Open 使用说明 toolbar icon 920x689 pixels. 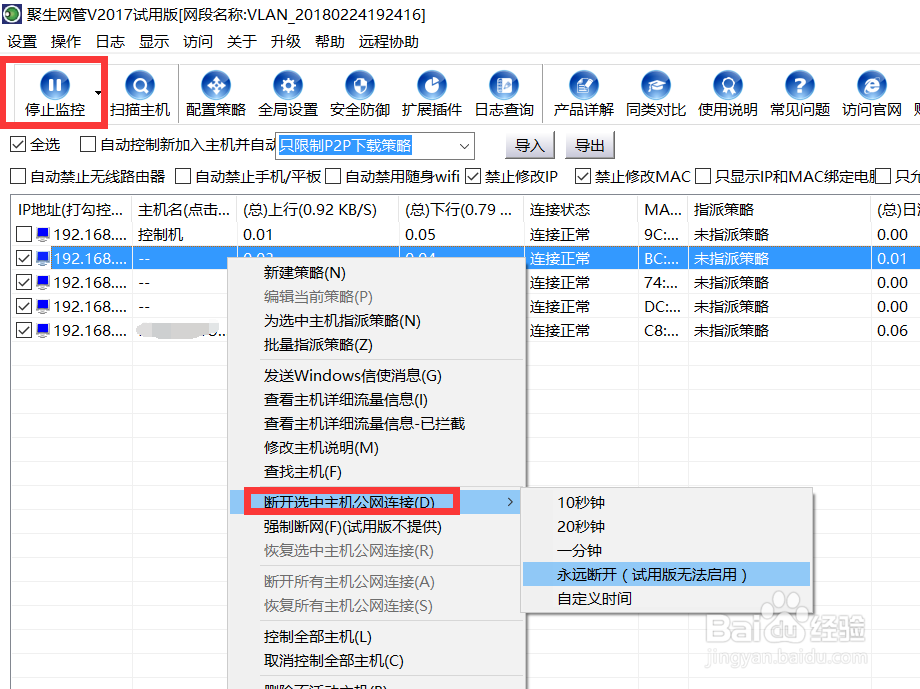(x=728, y=86)
